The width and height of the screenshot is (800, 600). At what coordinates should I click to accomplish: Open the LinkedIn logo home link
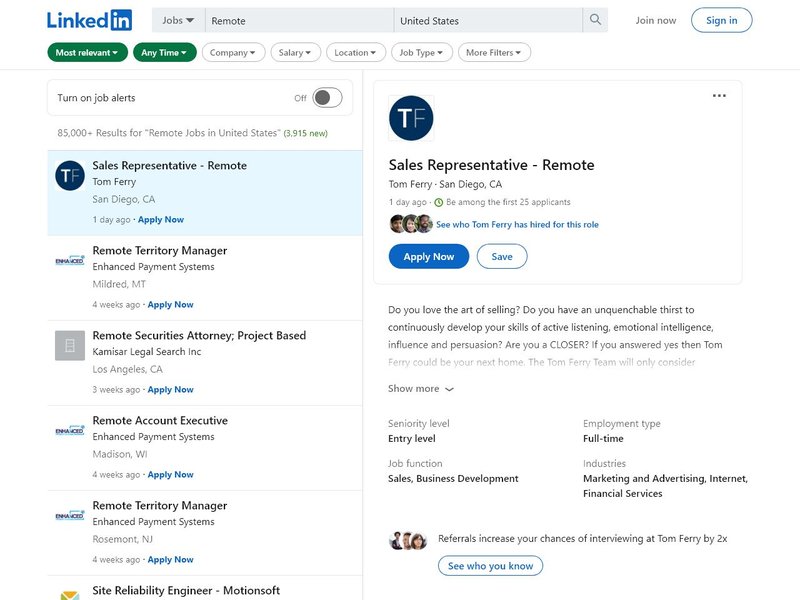[89, 20]
